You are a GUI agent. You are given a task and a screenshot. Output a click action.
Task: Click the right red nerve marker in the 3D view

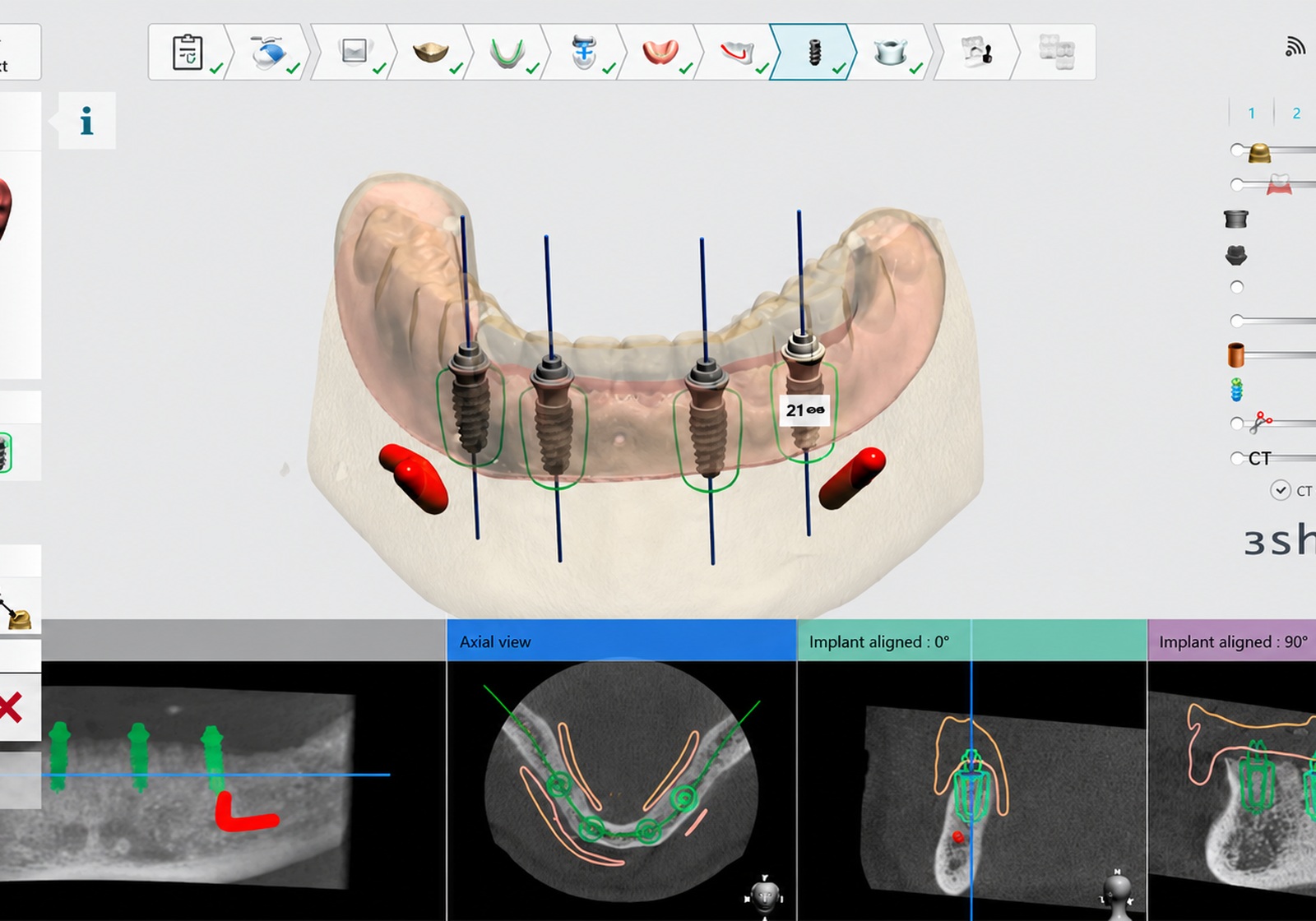pyautogui.click(x=852, y=478)
